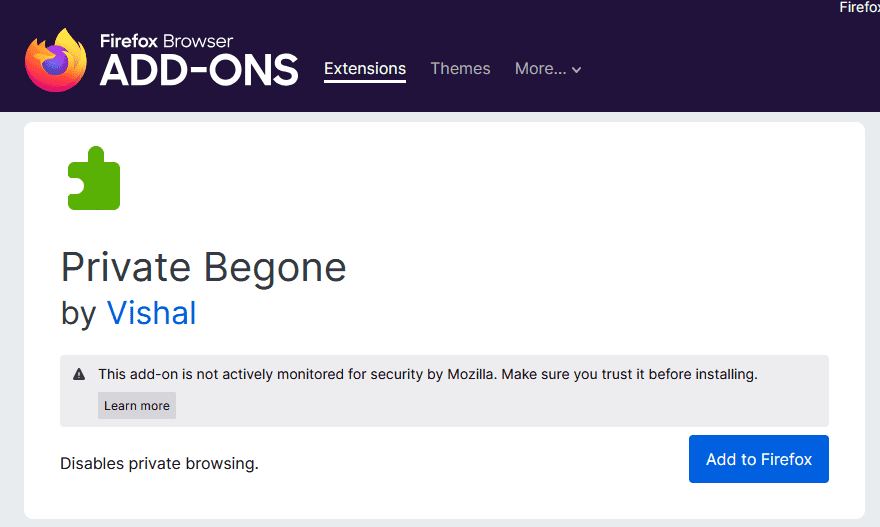Click the chevron arrow beside More

pyautogui.click(x=577, y=70)
